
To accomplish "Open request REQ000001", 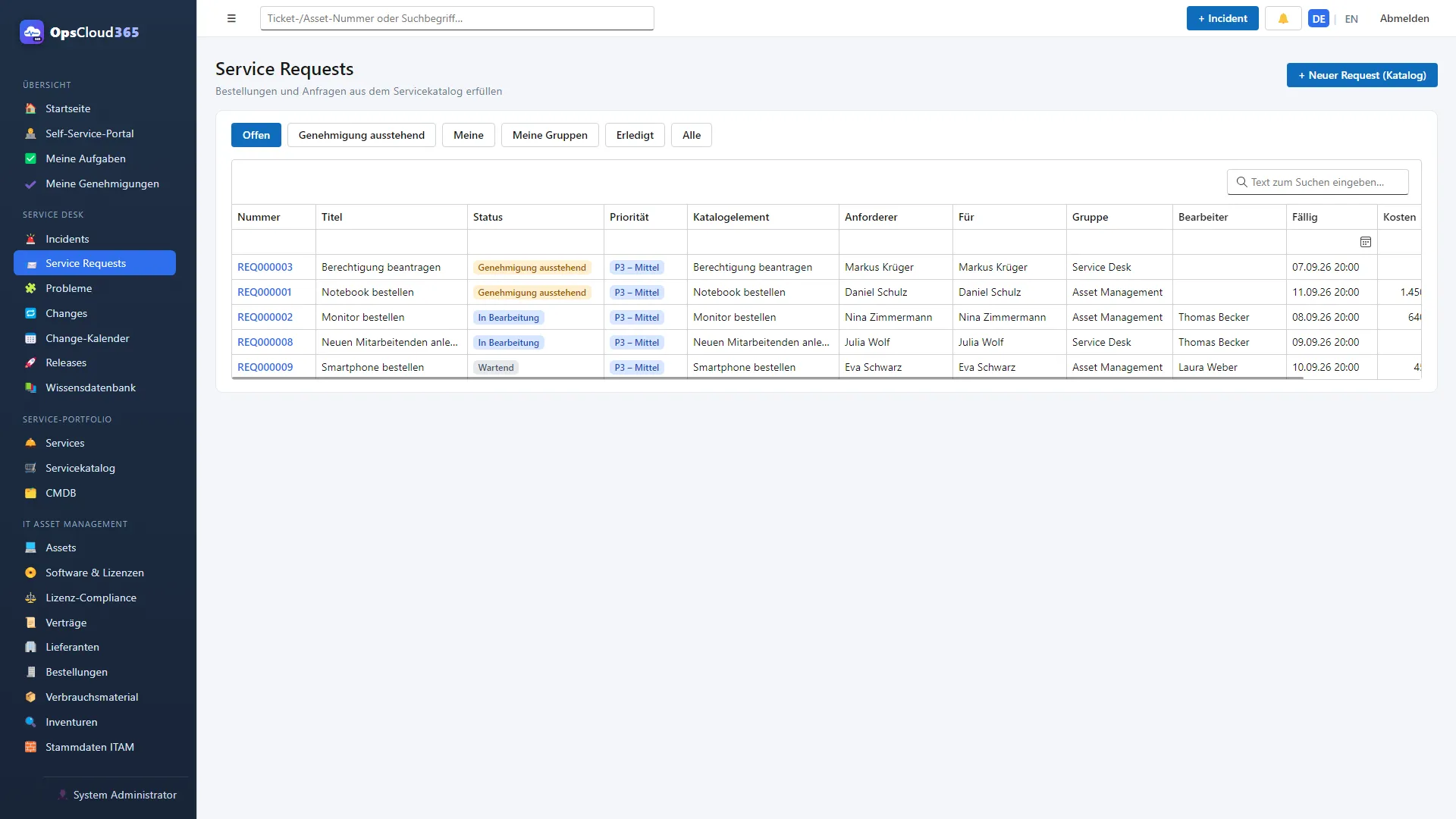I will pos(264,292).
